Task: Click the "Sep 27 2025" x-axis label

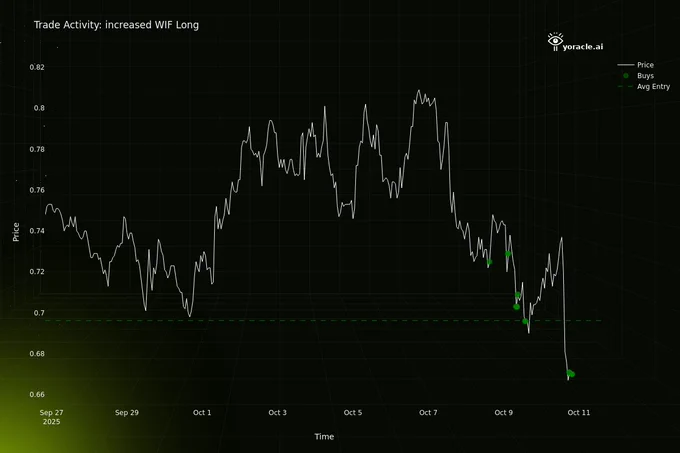Action: 51,417
